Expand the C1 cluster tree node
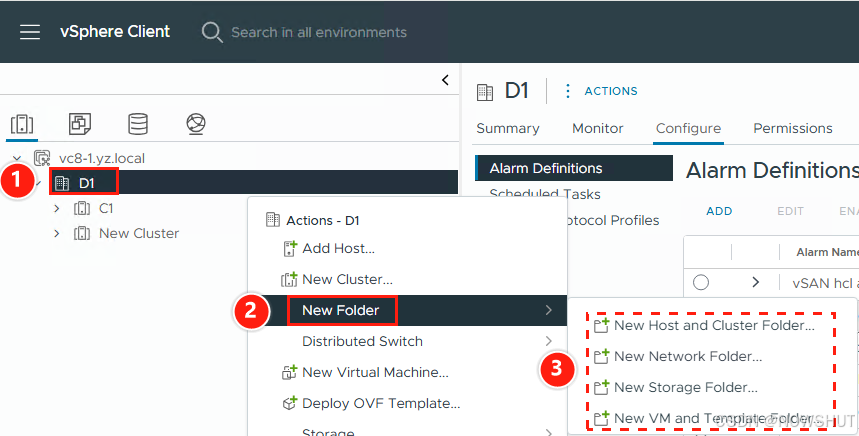 57,208
